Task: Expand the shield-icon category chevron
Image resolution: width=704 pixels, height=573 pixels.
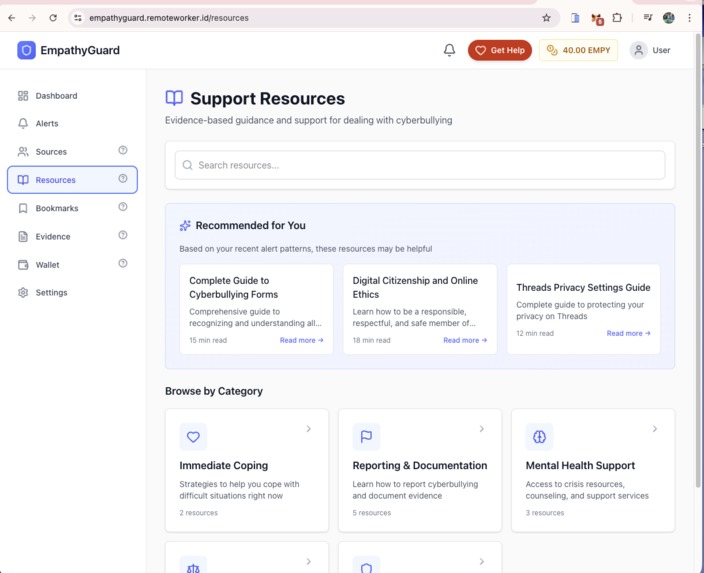Action: coord(481,561)
